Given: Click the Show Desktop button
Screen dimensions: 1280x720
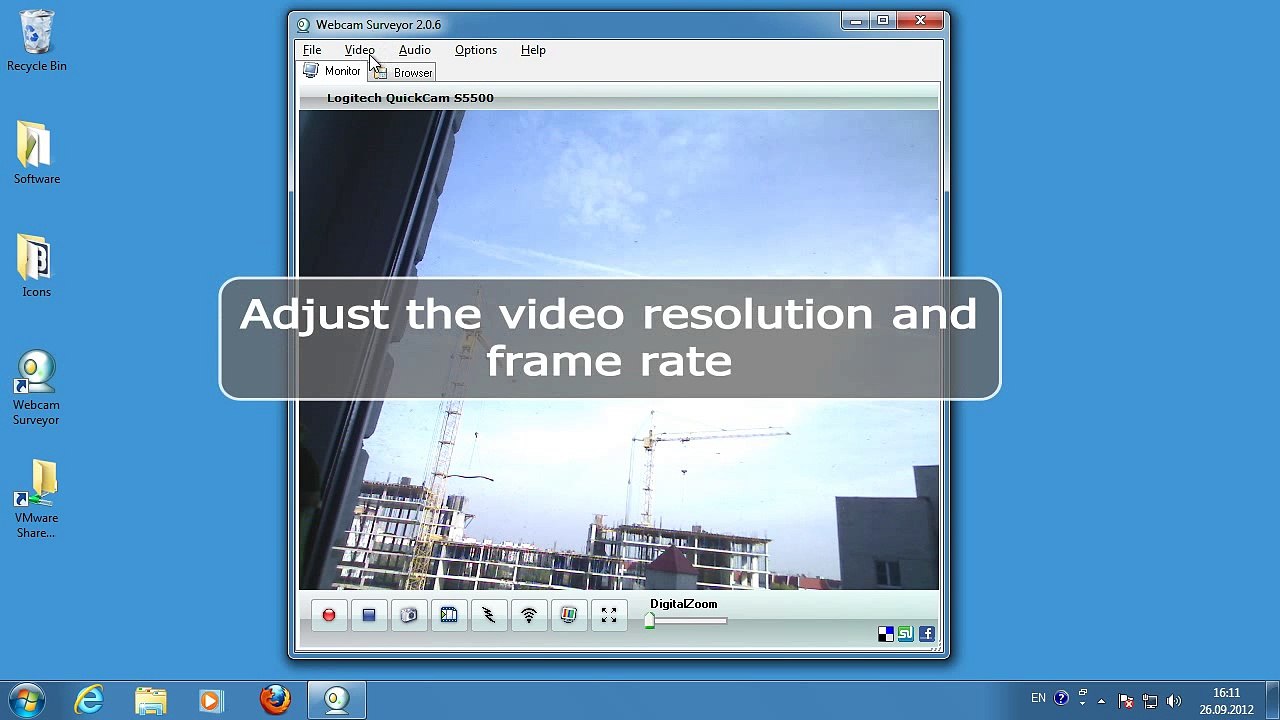Looking at the screenshot, I should [x=1272, y=701].
